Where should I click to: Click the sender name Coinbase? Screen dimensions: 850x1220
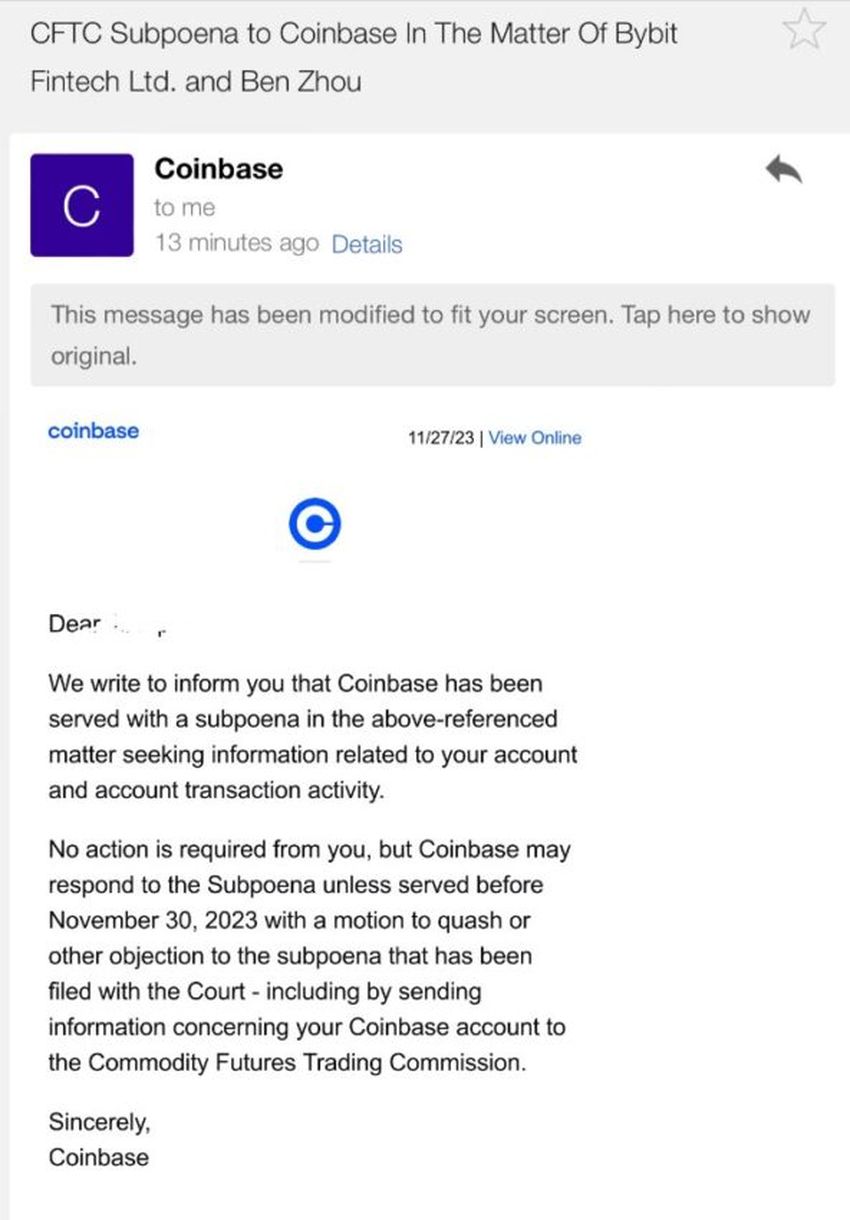tap(218, 169)
